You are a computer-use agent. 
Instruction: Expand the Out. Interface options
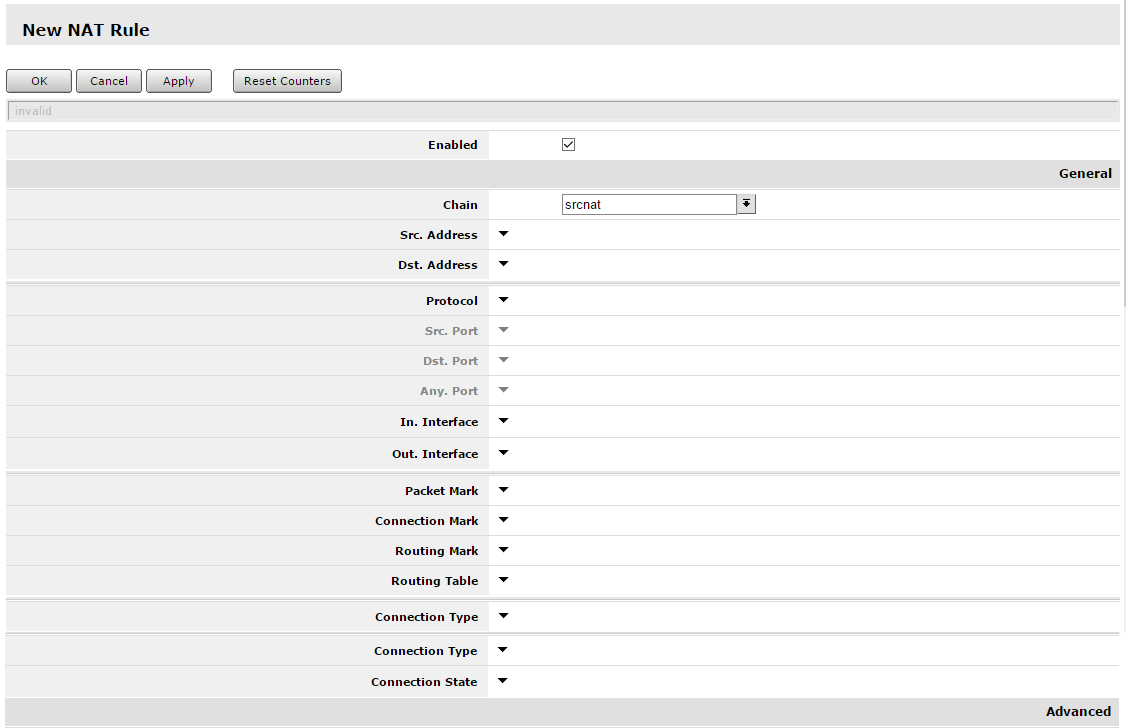(x=502, y=453)
